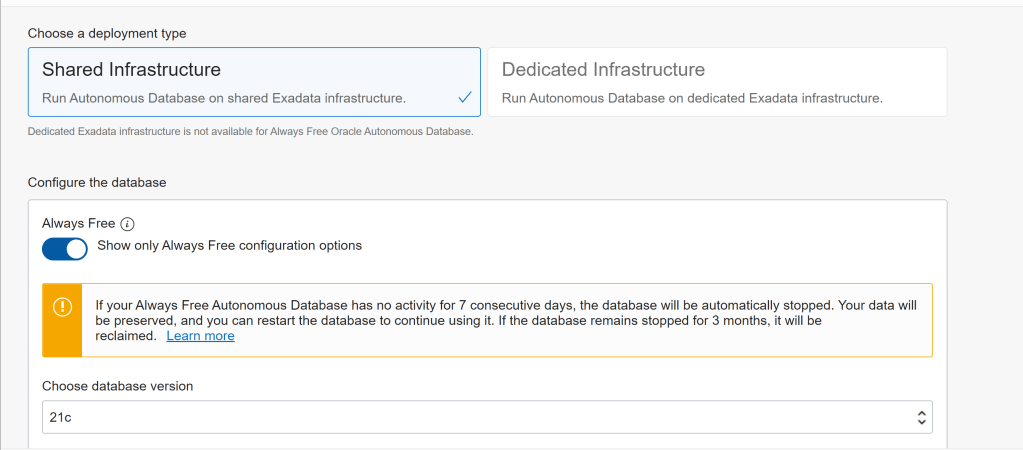
Task: Disable the Always Free toggle switch
Action: (x=65, y=248)
